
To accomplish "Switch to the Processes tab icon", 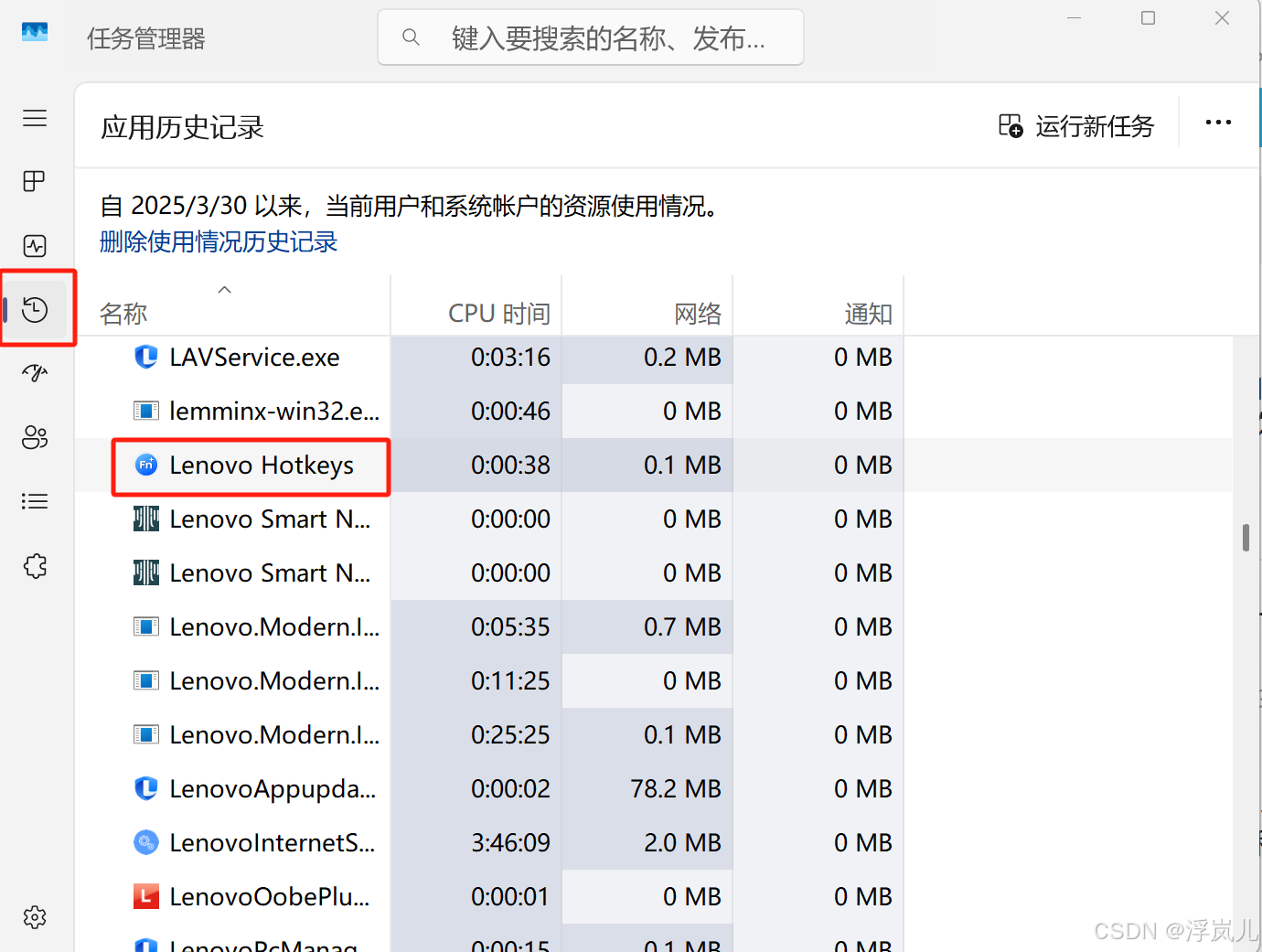I will [35, 181].
